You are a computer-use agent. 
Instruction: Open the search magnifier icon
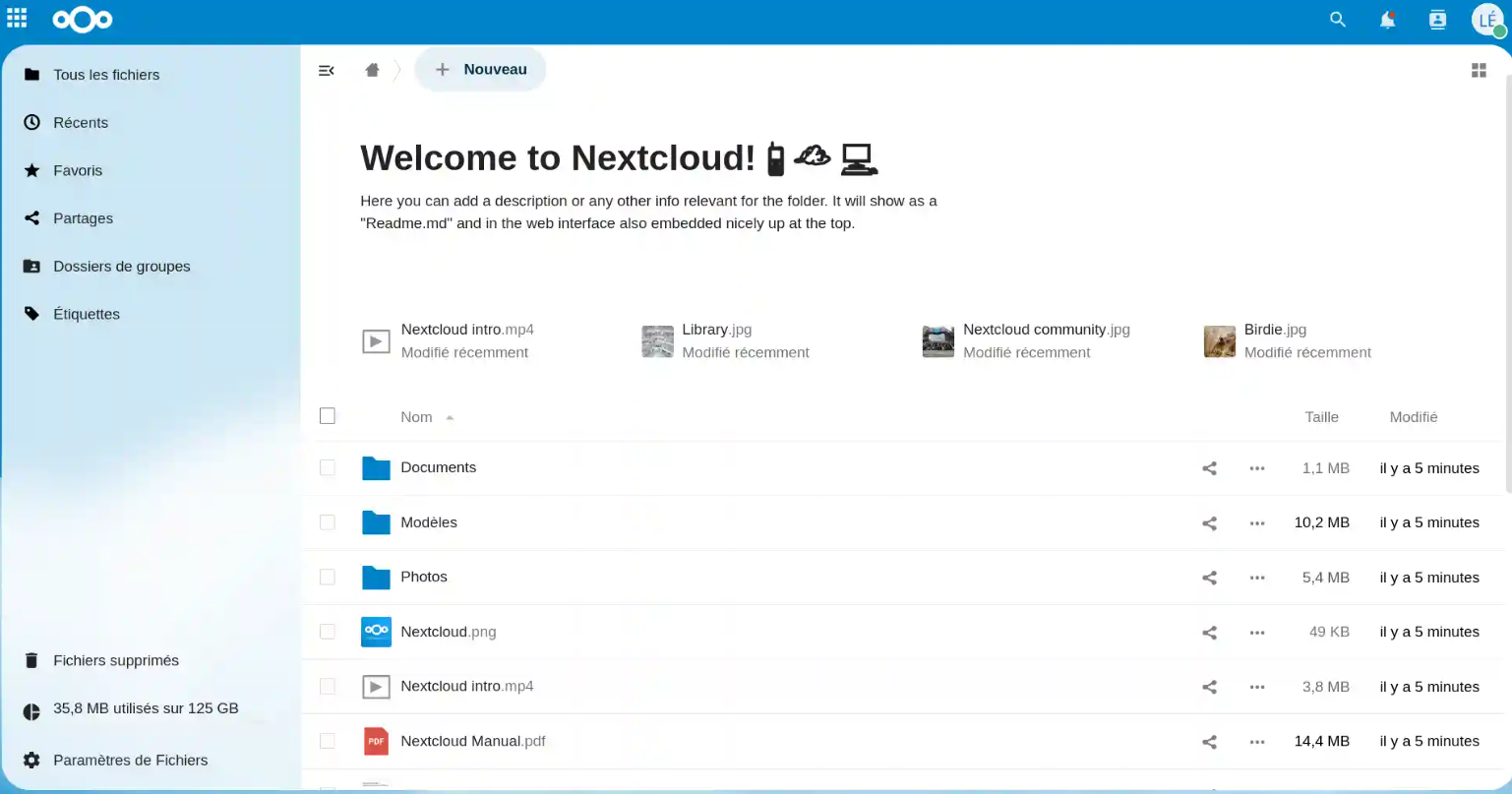[x=1337, y=19]
